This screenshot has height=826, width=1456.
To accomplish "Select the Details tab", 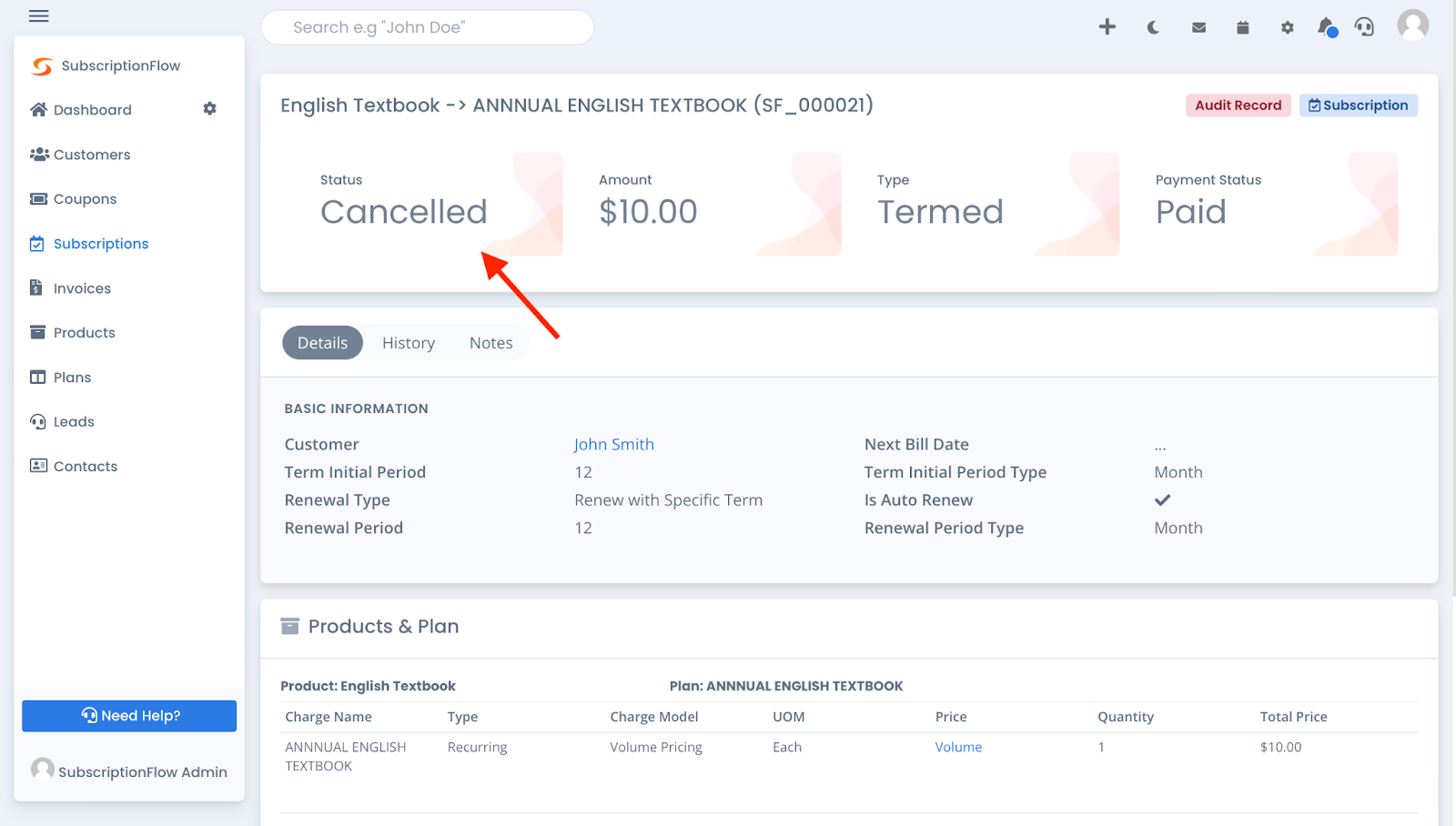I will tap(322, 343).
